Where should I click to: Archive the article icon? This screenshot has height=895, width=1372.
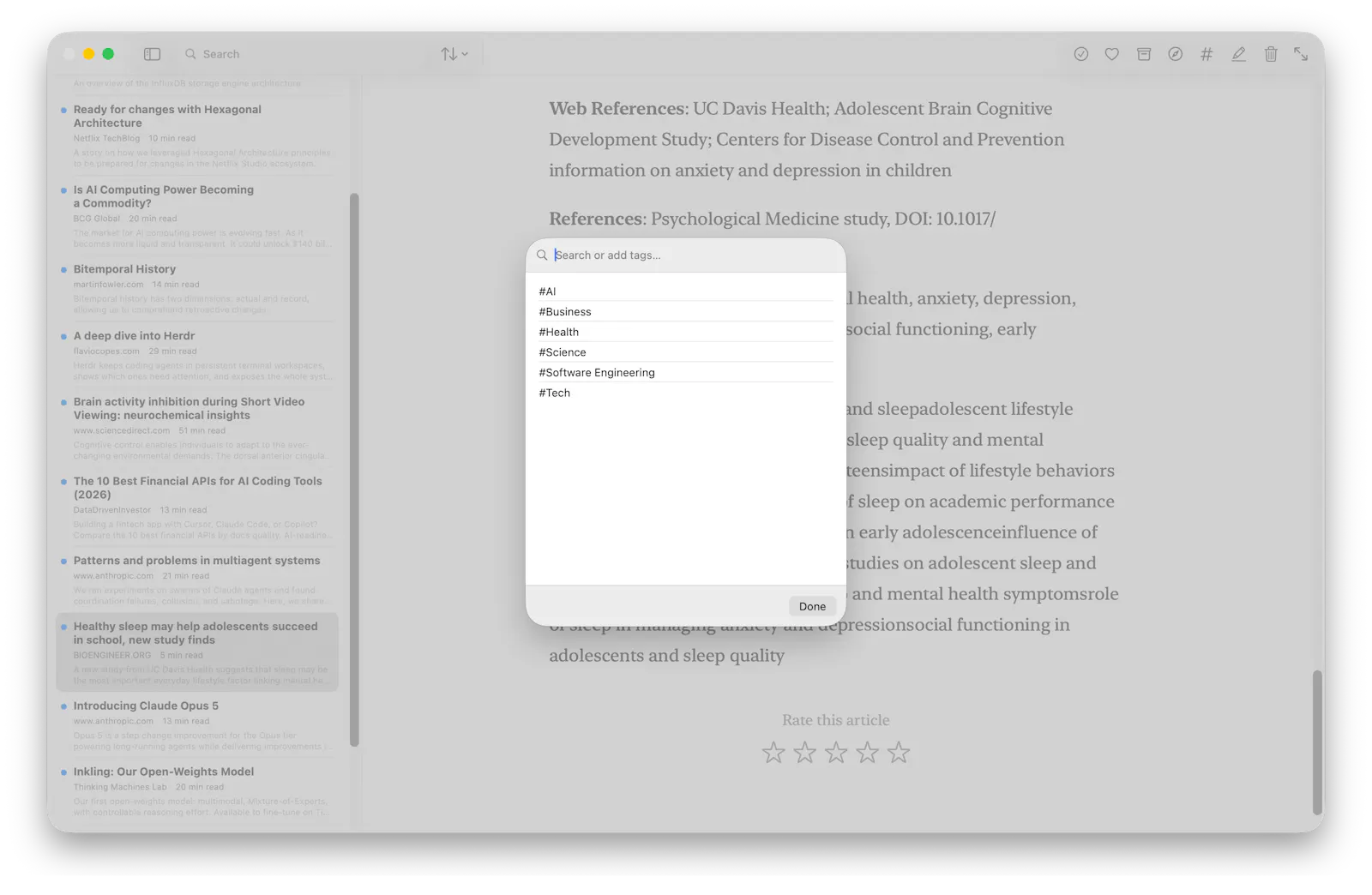(1143, 54)
